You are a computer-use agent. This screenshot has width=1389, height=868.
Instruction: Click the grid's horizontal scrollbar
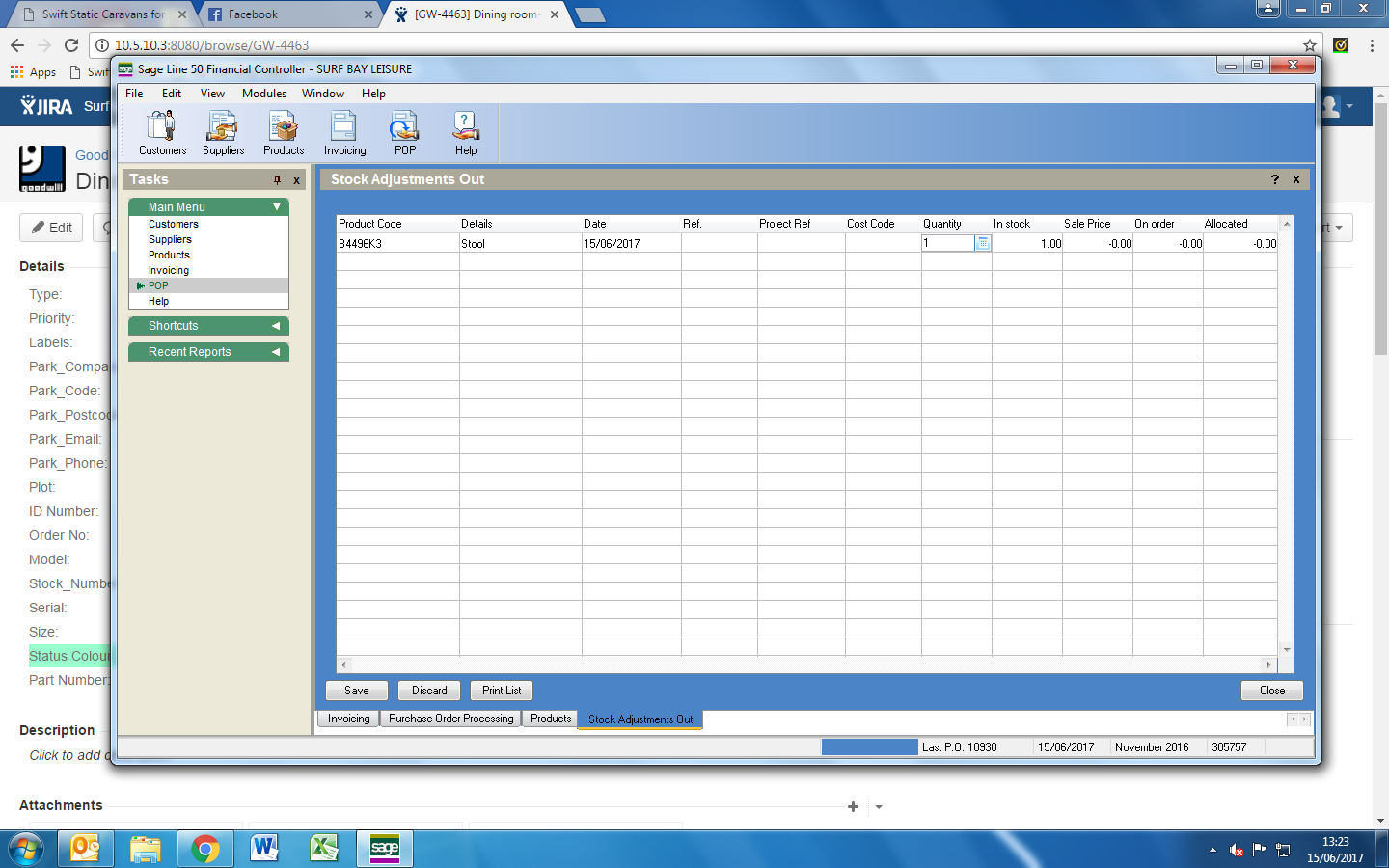point(806,665)
